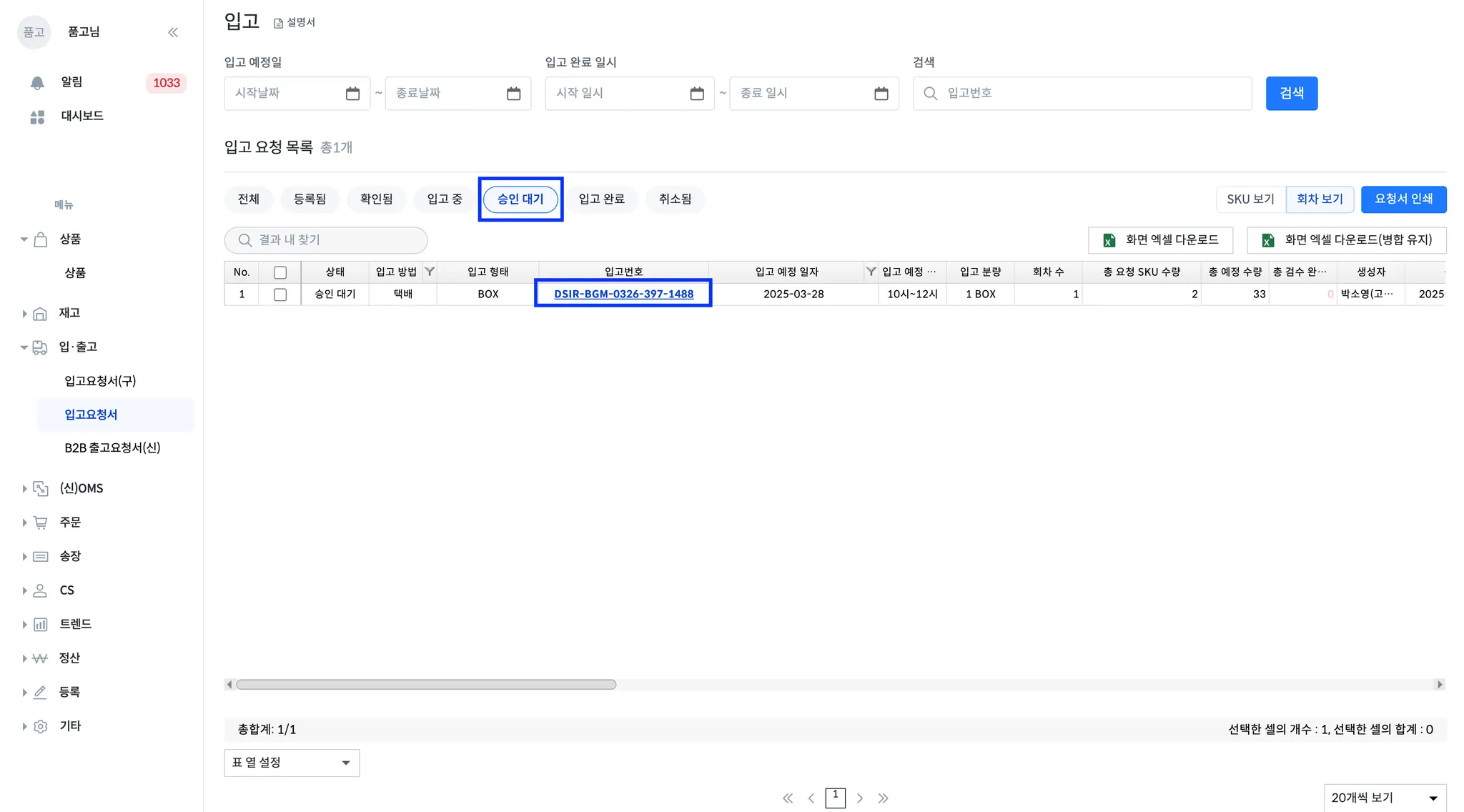Check the row 1 checkbox
The height and width of the screenshot is (812, 1464).
point(280,294)
